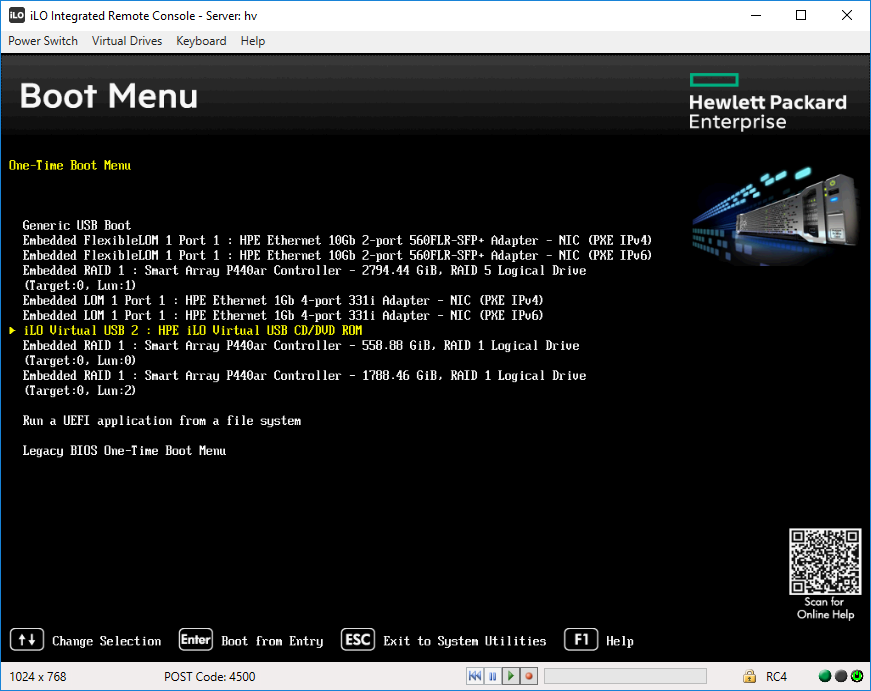Open the Help menu

[252, 41]
